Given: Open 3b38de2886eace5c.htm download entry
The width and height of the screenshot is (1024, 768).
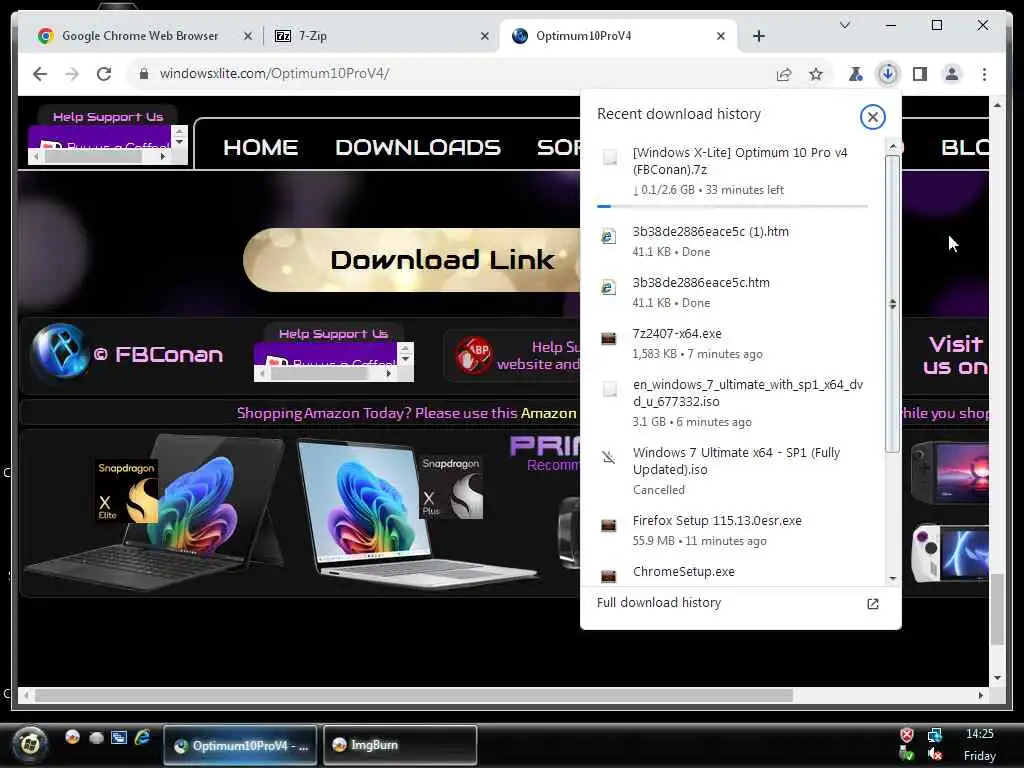Looking at the screenshot, I should pos(732,292).
